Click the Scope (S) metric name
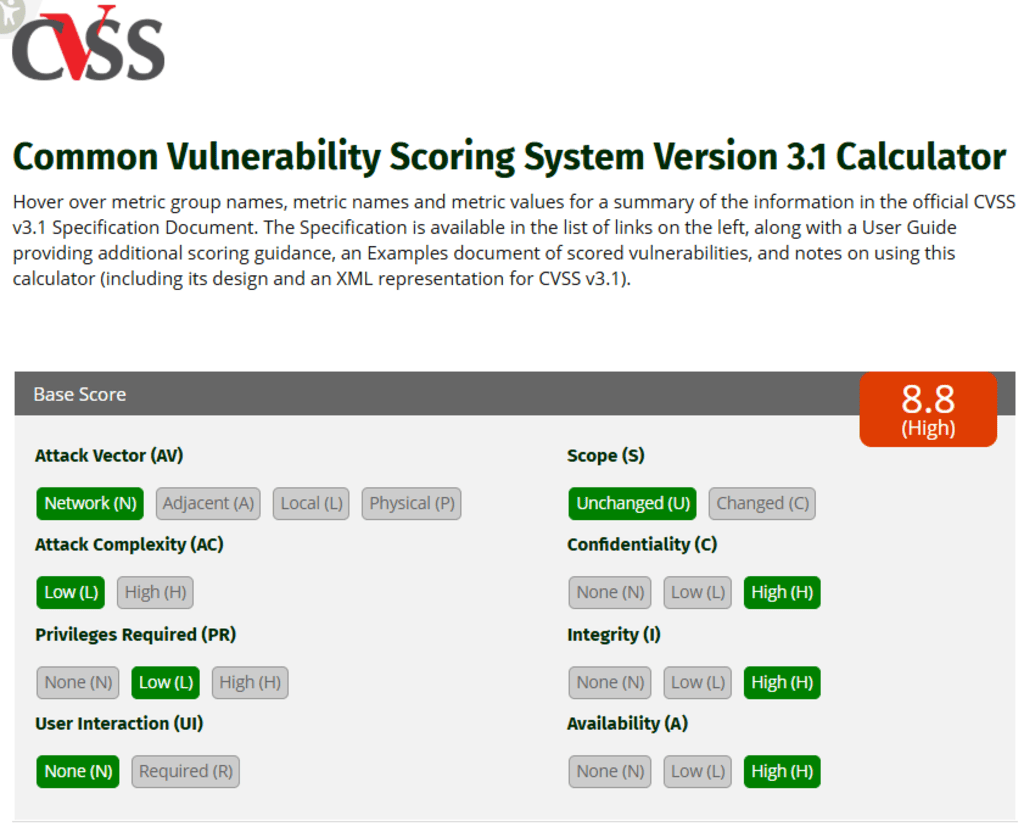Image resolution: width=1024 pixels, height=832 pixels. coord(605,455)
